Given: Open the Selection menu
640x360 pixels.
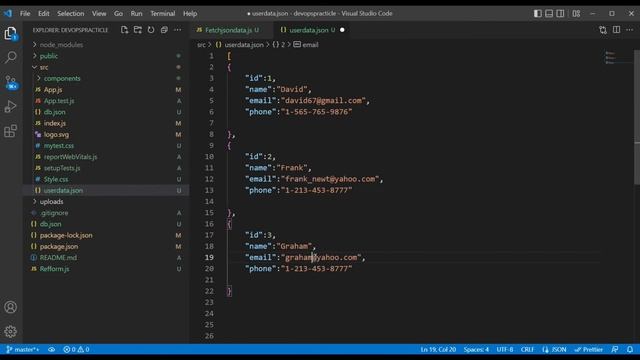Looking at the screenshot, I should (x=71, y=13).
